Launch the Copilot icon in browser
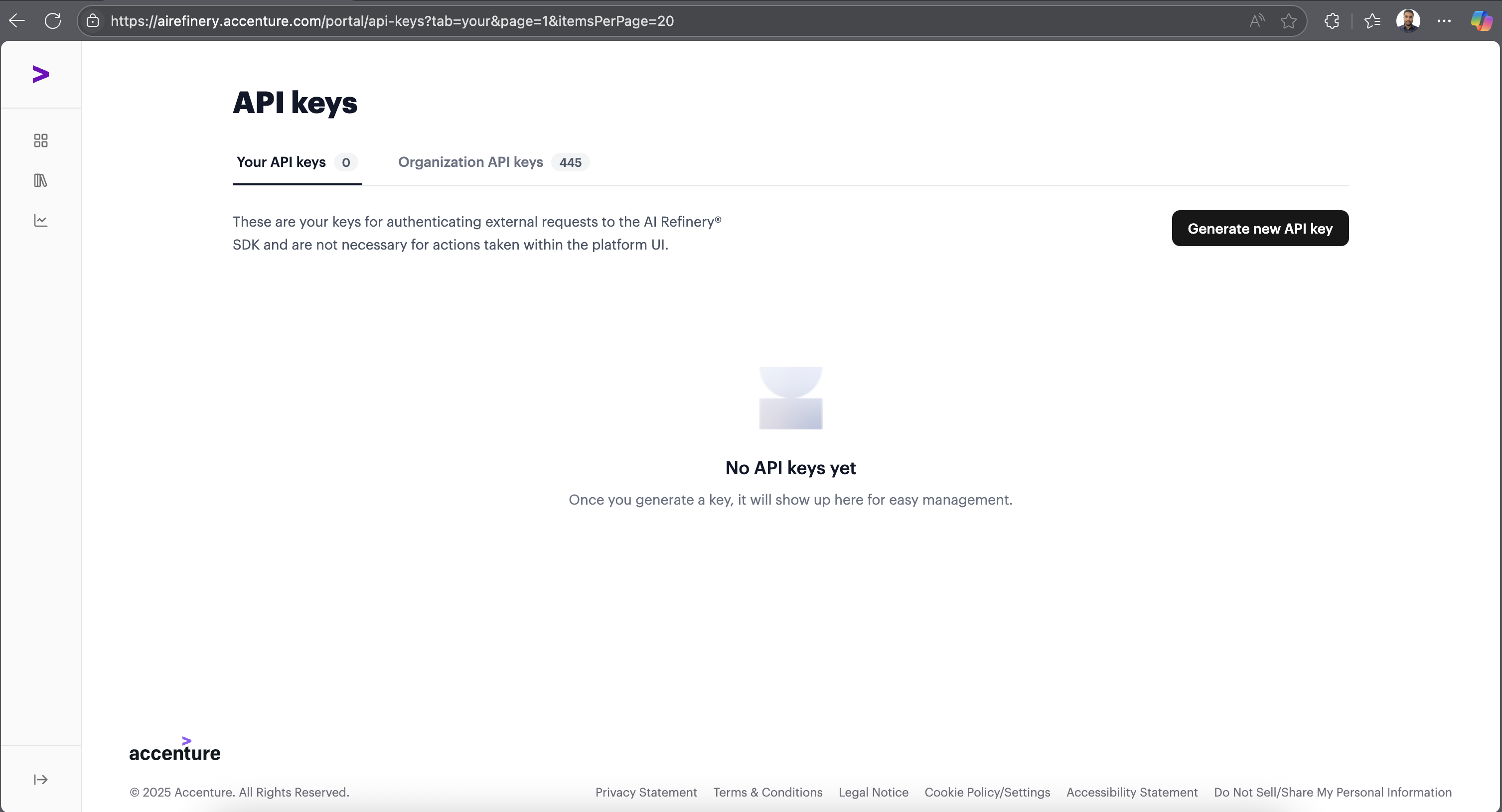The image size is (1502, 812). pos(1482,21)
